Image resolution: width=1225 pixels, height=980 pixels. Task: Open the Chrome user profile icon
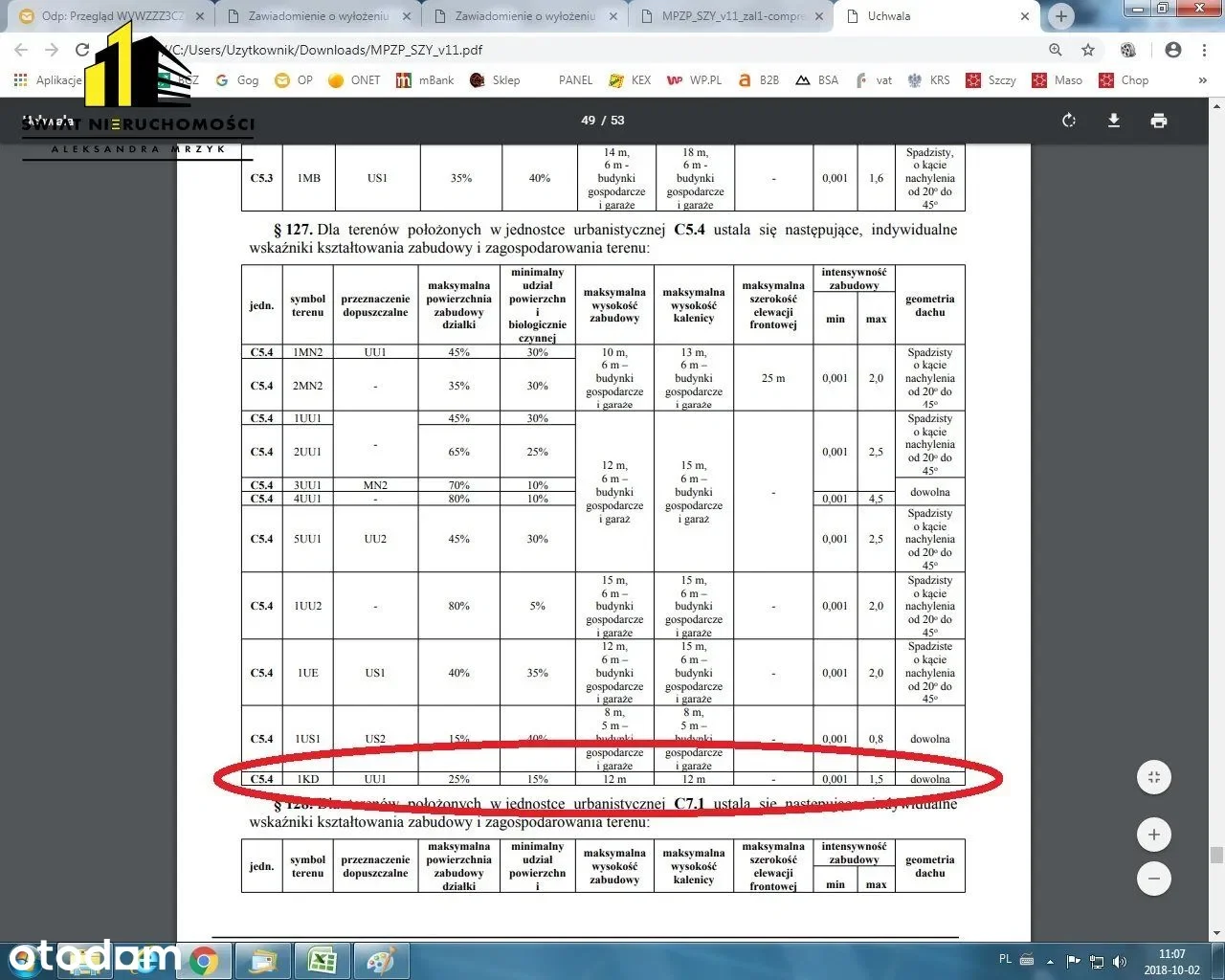1173,50
